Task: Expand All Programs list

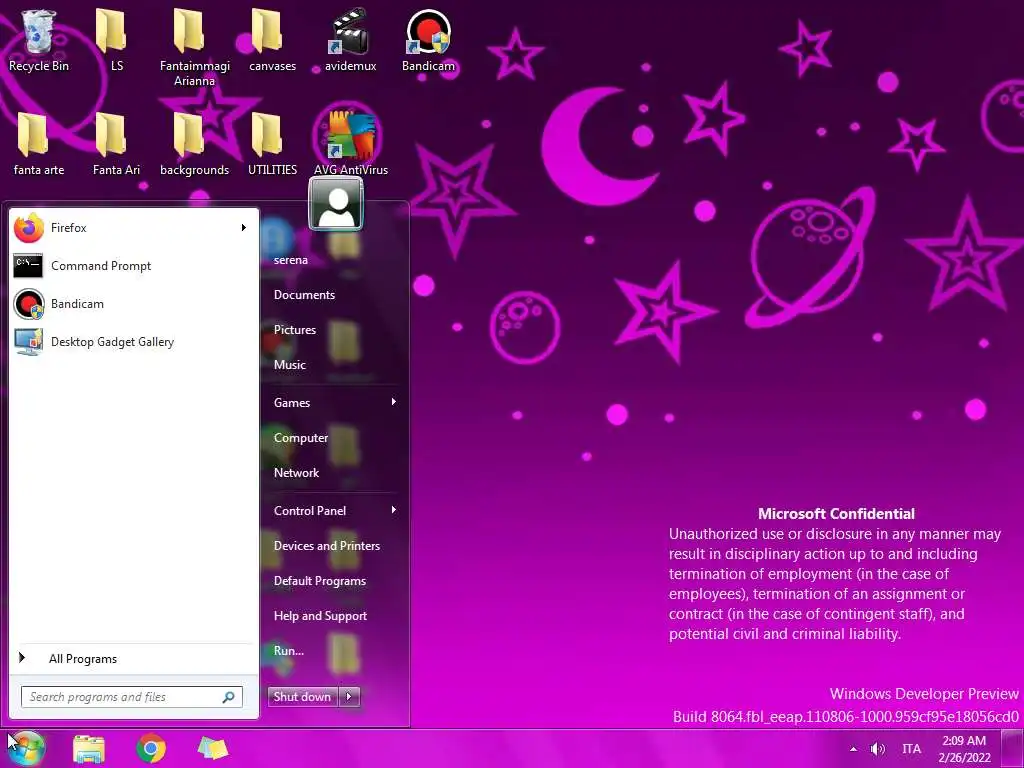Action: click(x=133, y=658)
